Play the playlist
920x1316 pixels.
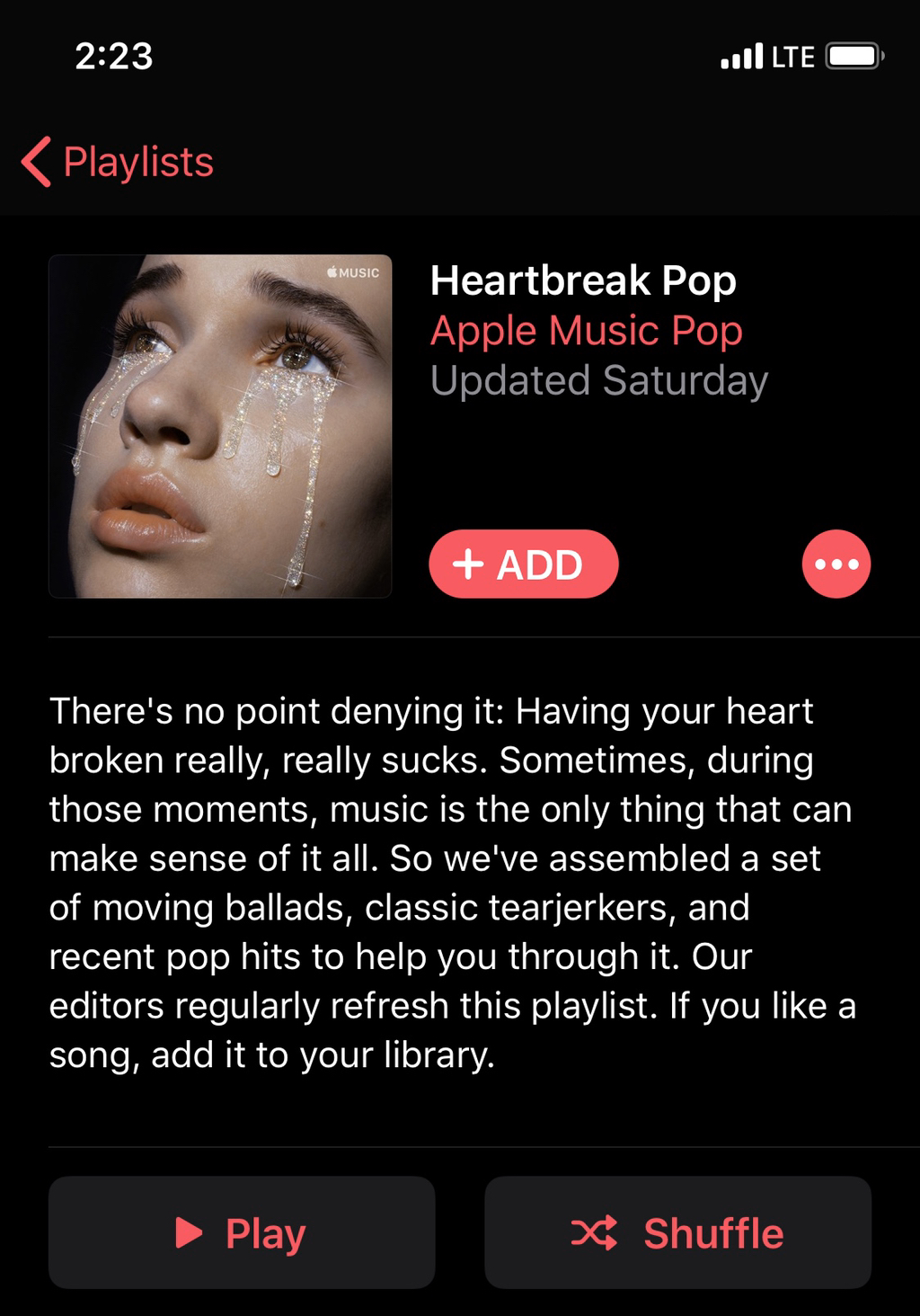pos(242,1232)
